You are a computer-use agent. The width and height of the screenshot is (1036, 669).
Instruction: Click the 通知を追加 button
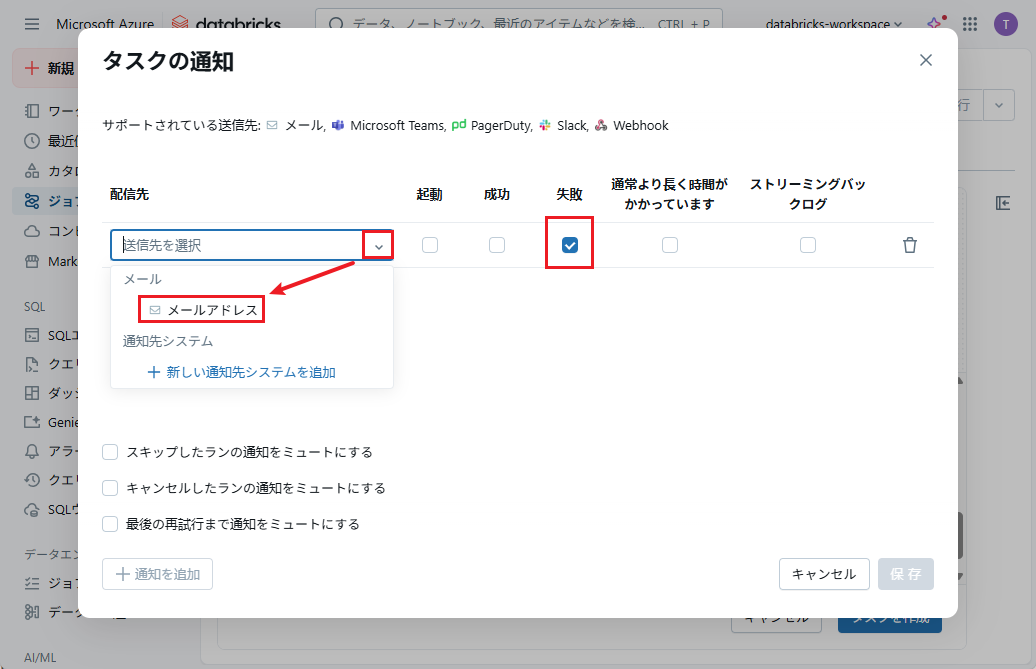(157, 574)
